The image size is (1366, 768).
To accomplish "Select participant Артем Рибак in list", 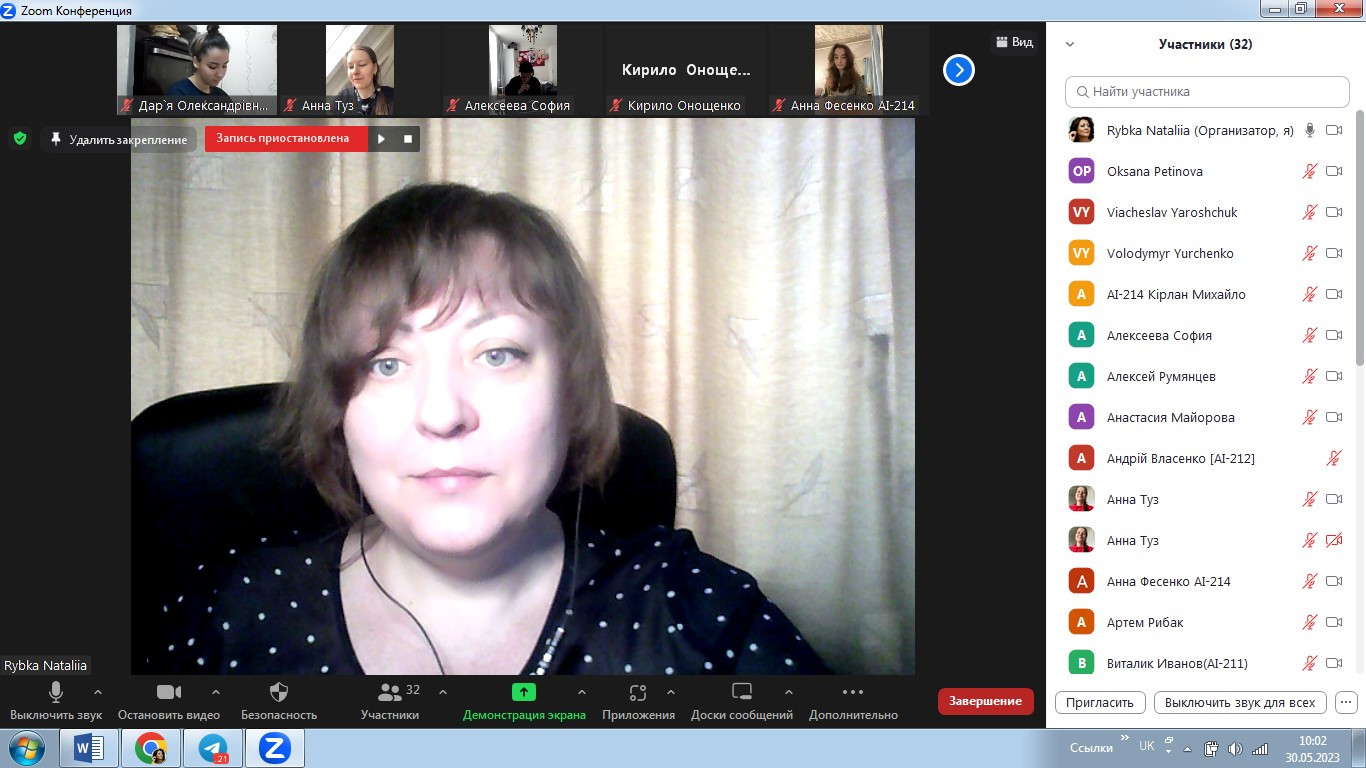I will pos(1205,622).
